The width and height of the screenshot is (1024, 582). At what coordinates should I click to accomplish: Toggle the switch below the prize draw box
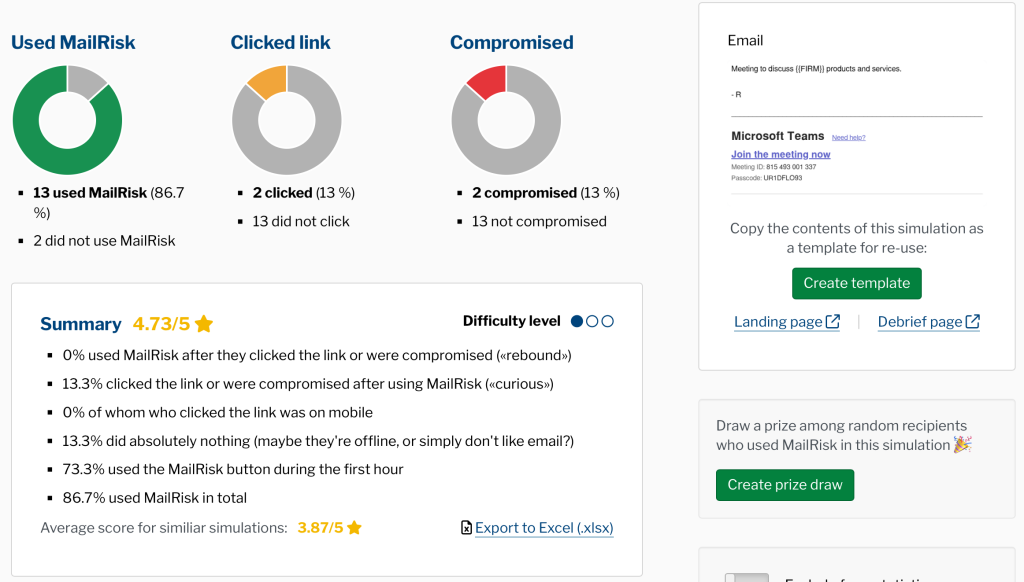[746, 578]
